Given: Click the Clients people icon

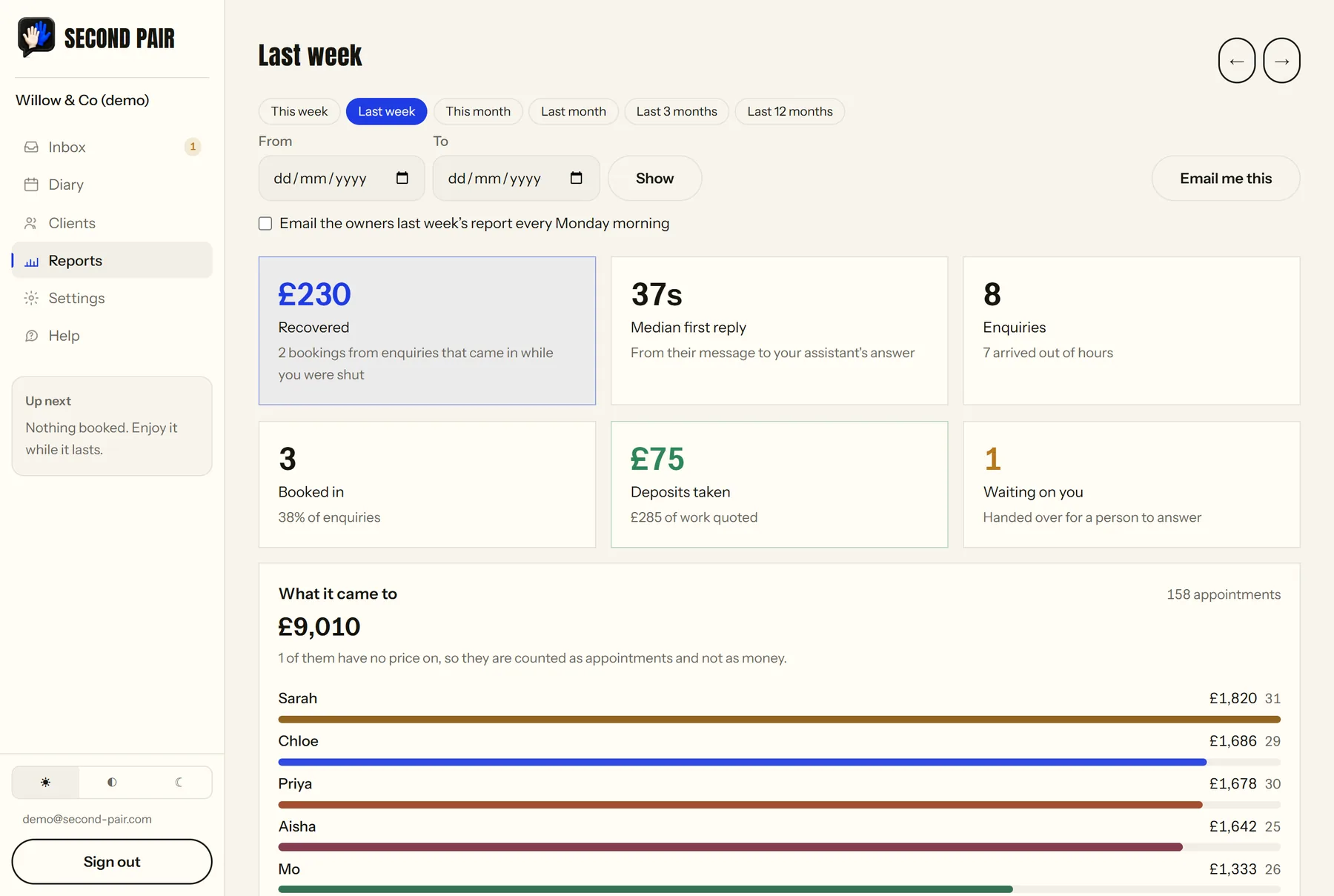Looking at the screenshot, I should click(x=31, y=223).
